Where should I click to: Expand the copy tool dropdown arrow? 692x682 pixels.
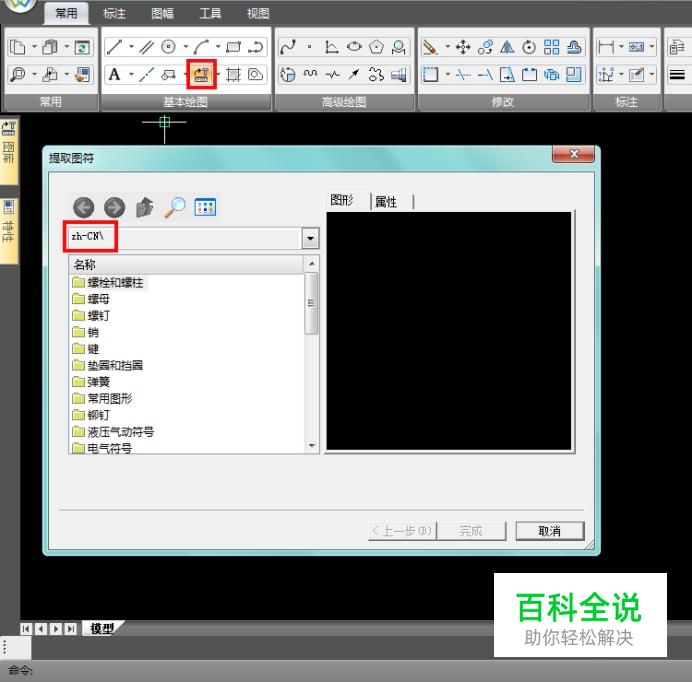[34, 47]
